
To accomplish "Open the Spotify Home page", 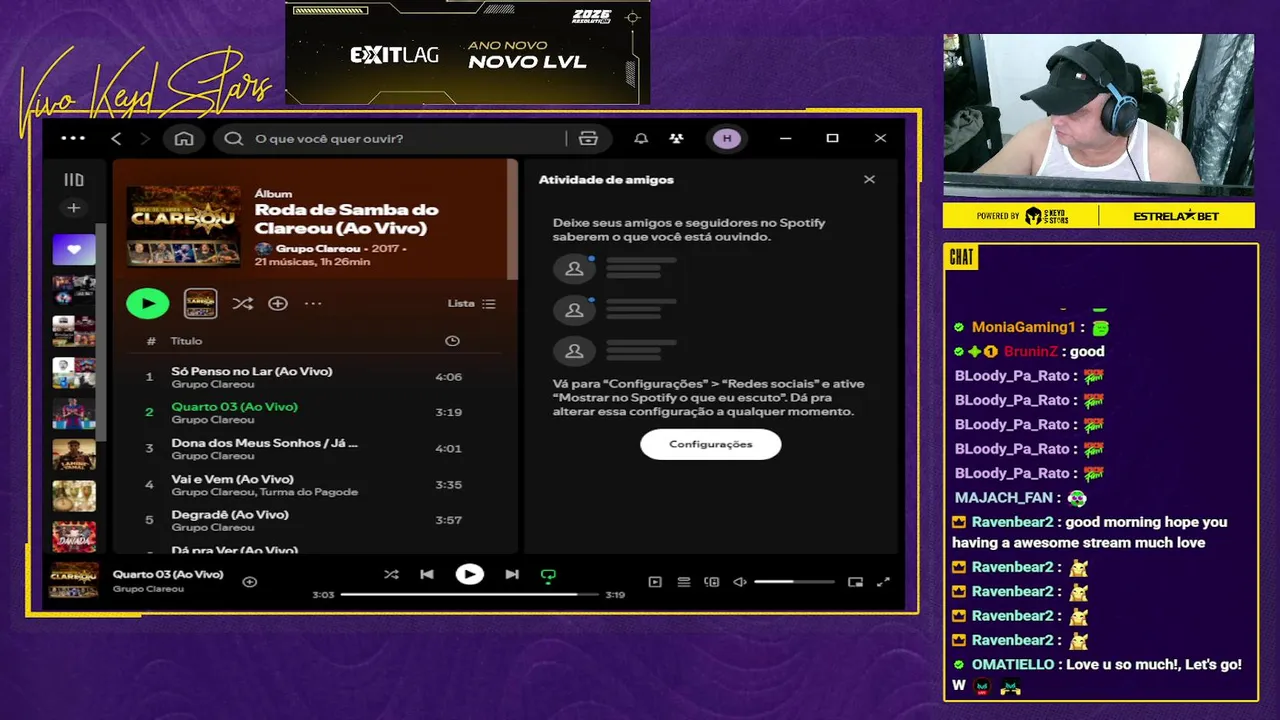I will [x=184, y=138].
